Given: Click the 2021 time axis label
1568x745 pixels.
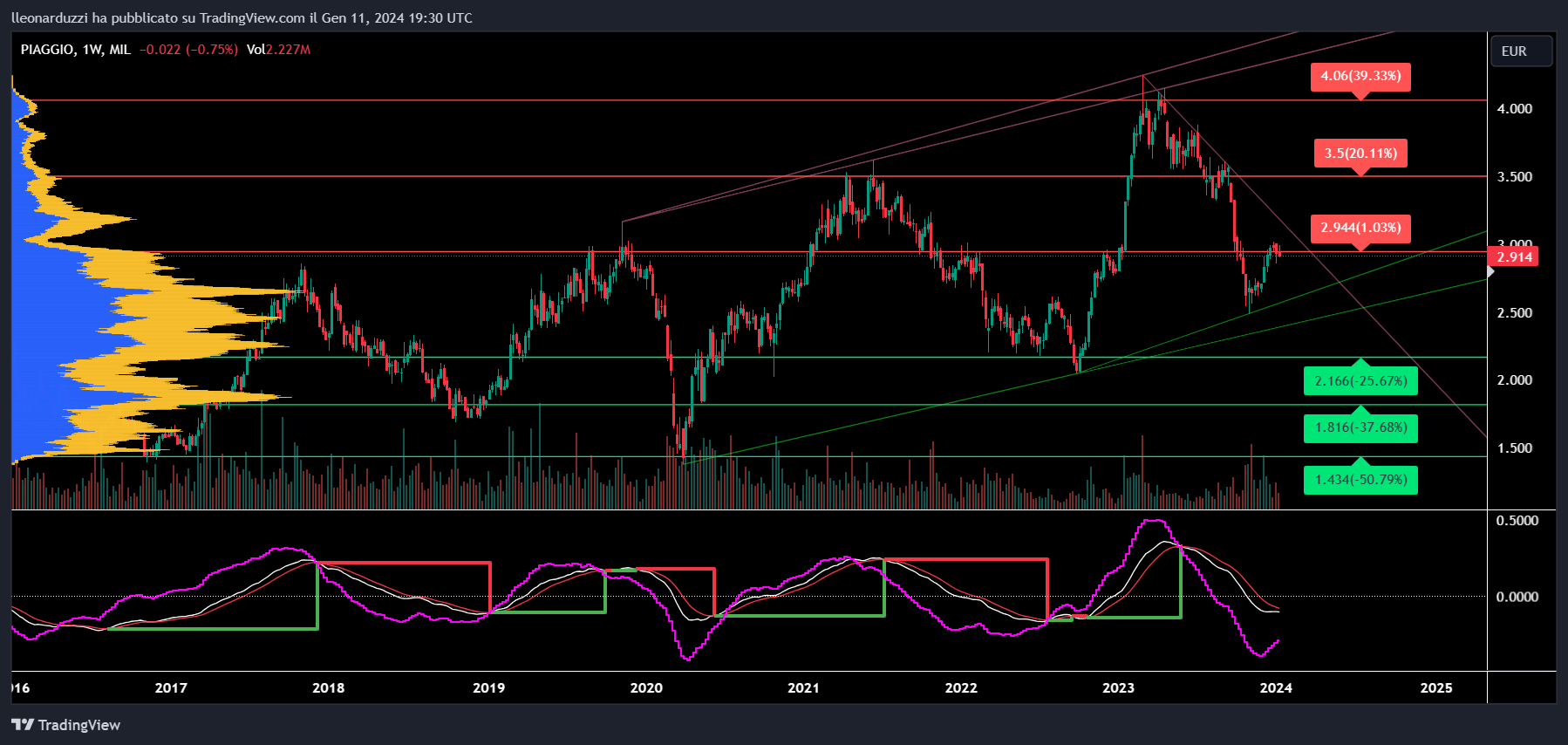Looking at the screenshot, I should [x=803, y=688].
